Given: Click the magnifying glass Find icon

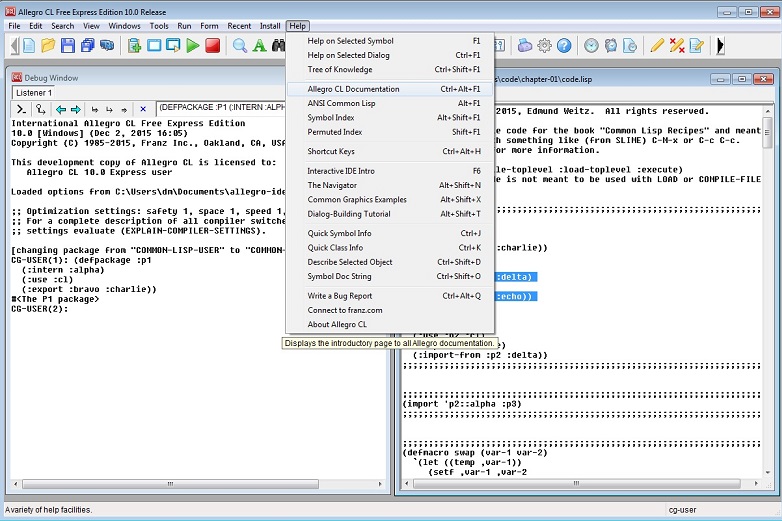Looking at the screenshot, I should 240,46.
